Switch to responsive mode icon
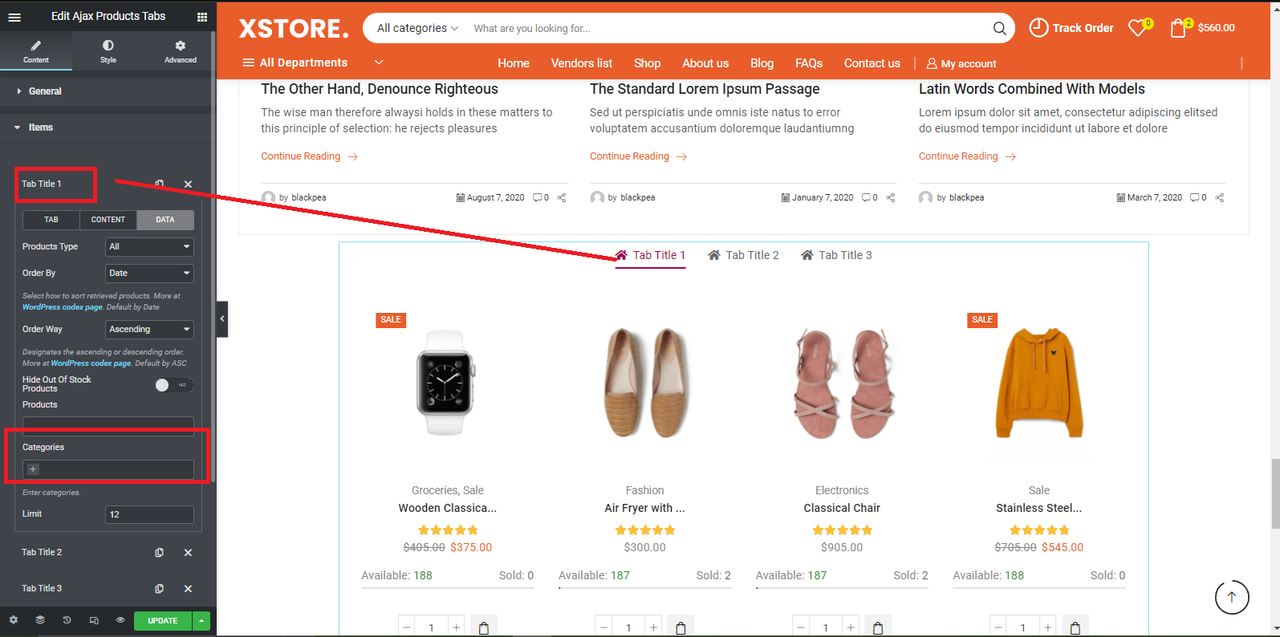Viewport: 1280px width, 637px height. coord(94,620)
